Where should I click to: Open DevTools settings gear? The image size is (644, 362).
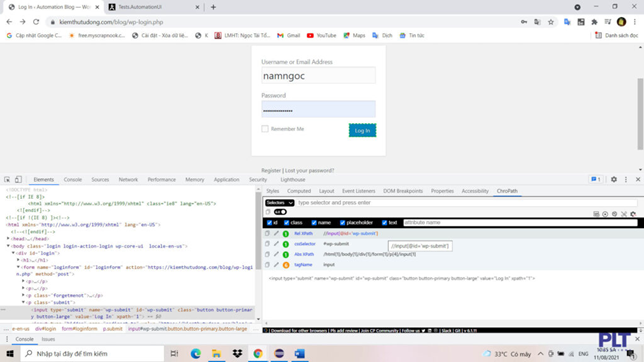(x=614, y=180)
